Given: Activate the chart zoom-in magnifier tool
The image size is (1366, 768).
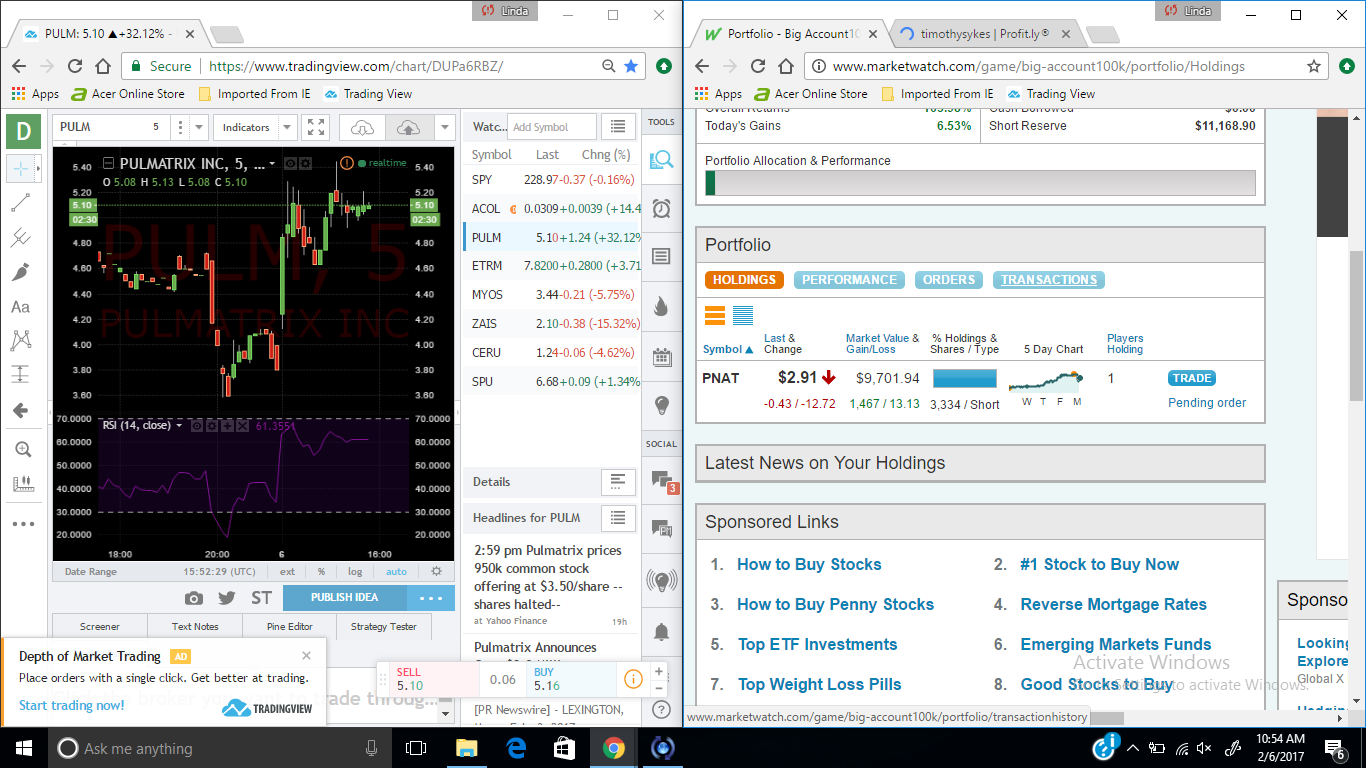Looking at the screenshot, I should pos(22,450).
